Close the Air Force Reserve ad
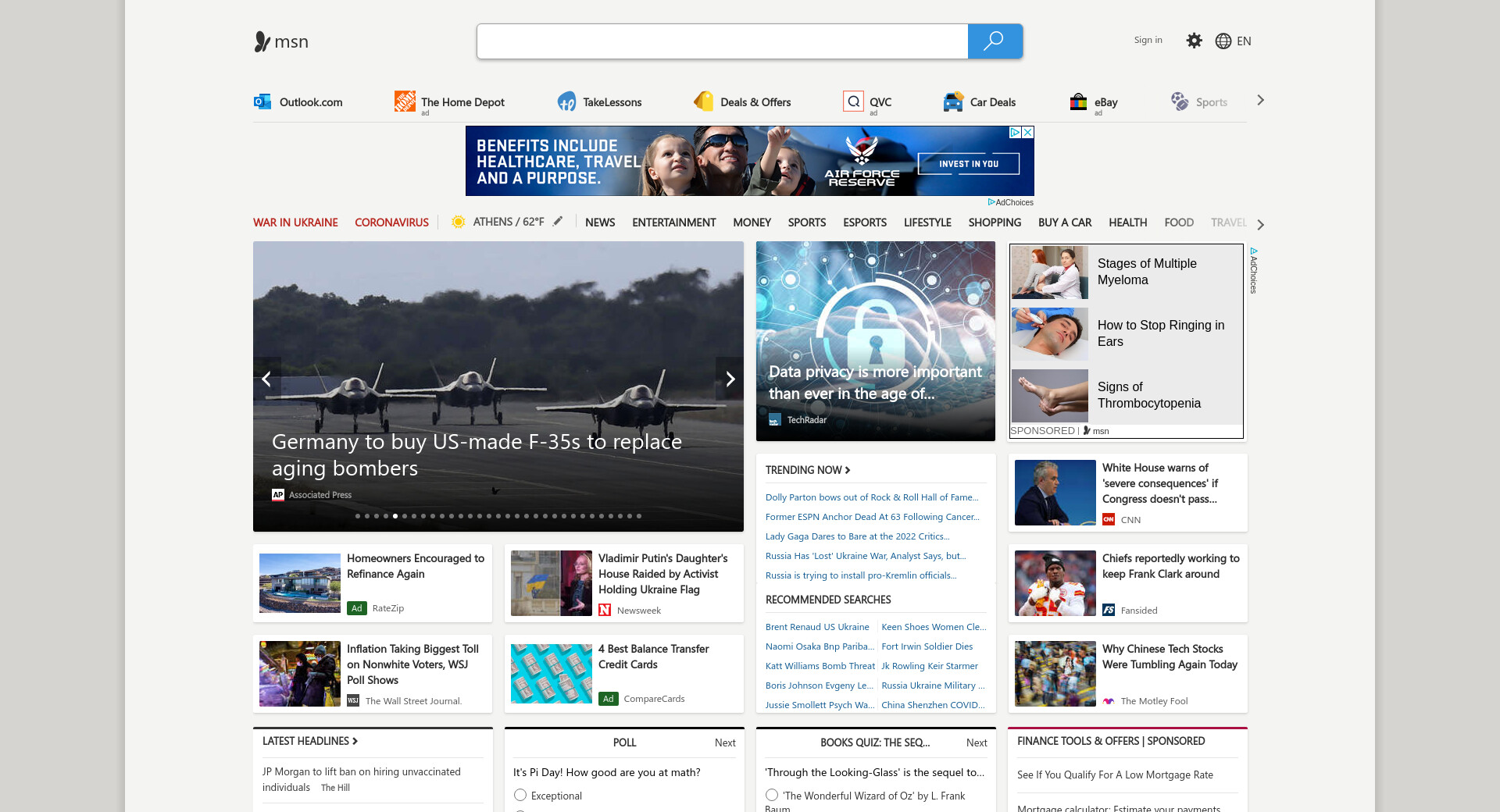The image size is (1500, 812). [1028, 133]
